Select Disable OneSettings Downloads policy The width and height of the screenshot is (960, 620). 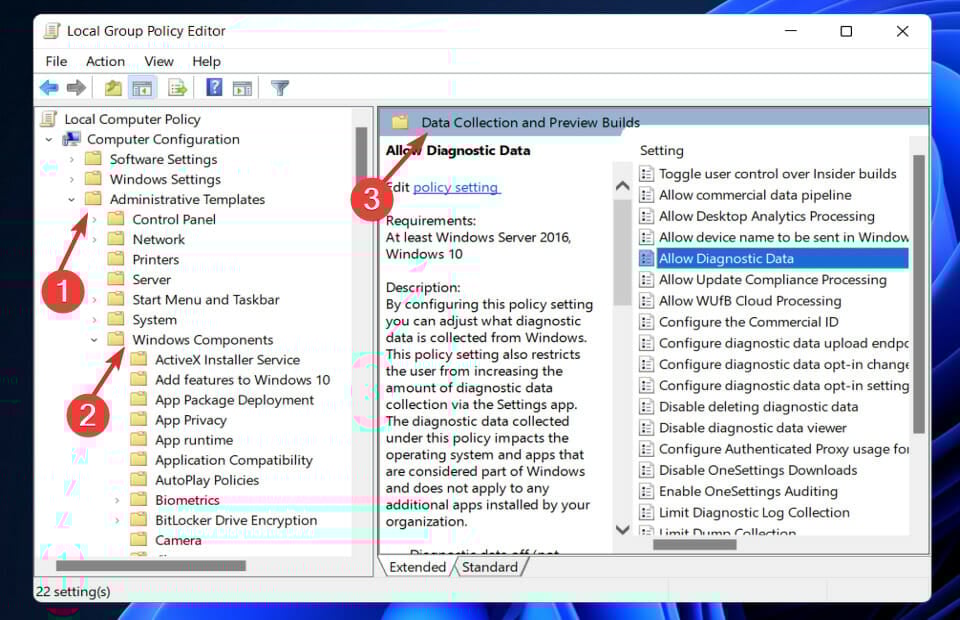(x=757, y=470)
